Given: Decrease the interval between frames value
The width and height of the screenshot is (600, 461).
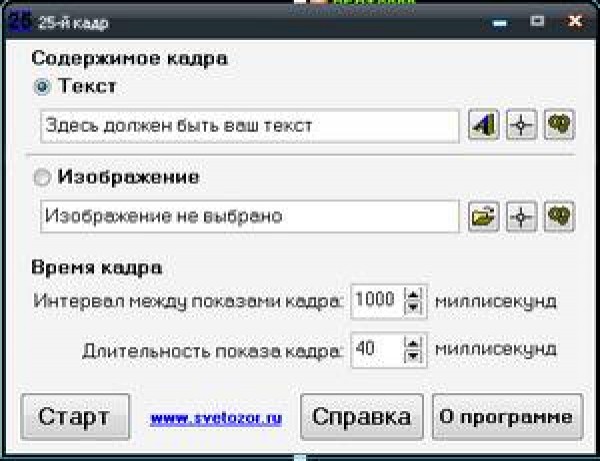Looking at the screenshot, I should (413, 307).
